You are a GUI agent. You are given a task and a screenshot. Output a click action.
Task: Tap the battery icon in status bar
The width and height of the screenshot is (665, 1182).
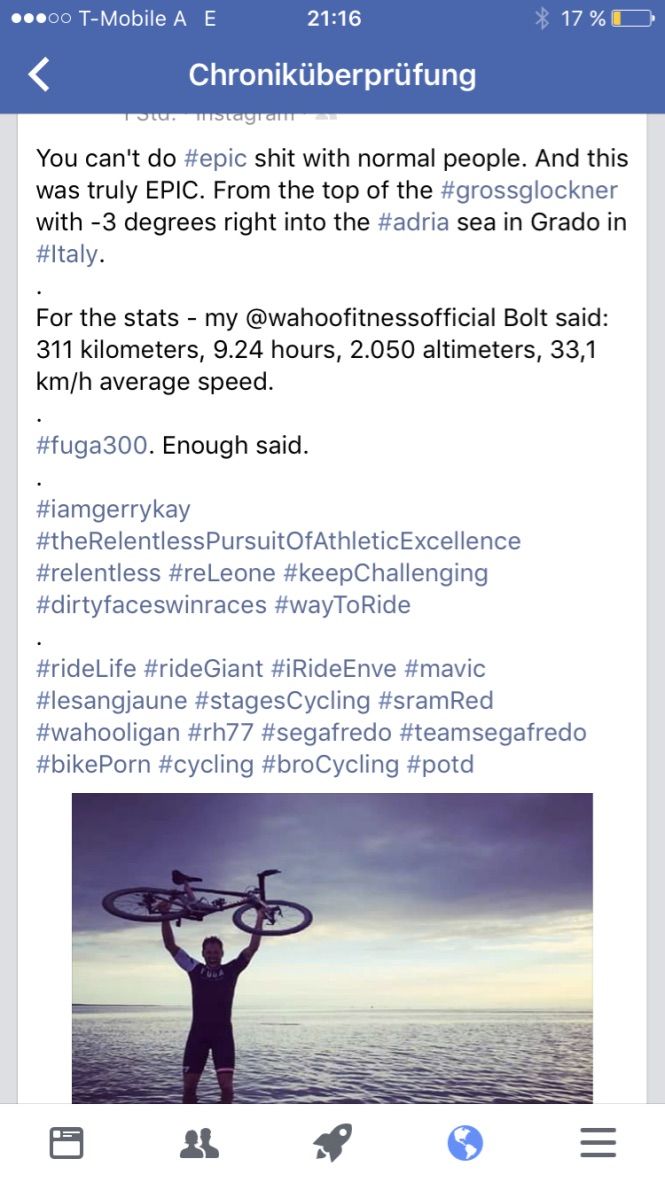point(631,18)
